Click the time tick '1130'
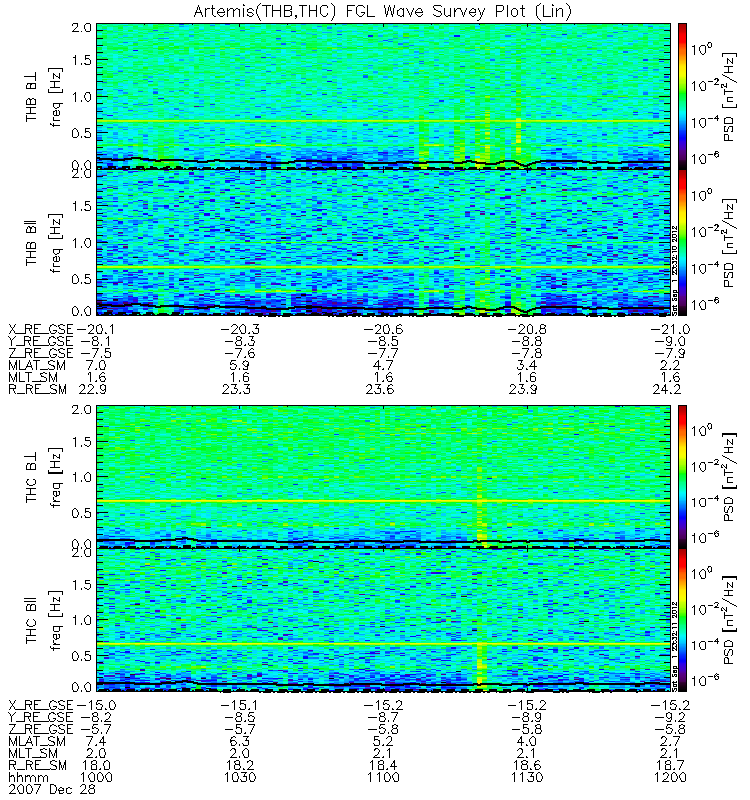 pos(527,778)
